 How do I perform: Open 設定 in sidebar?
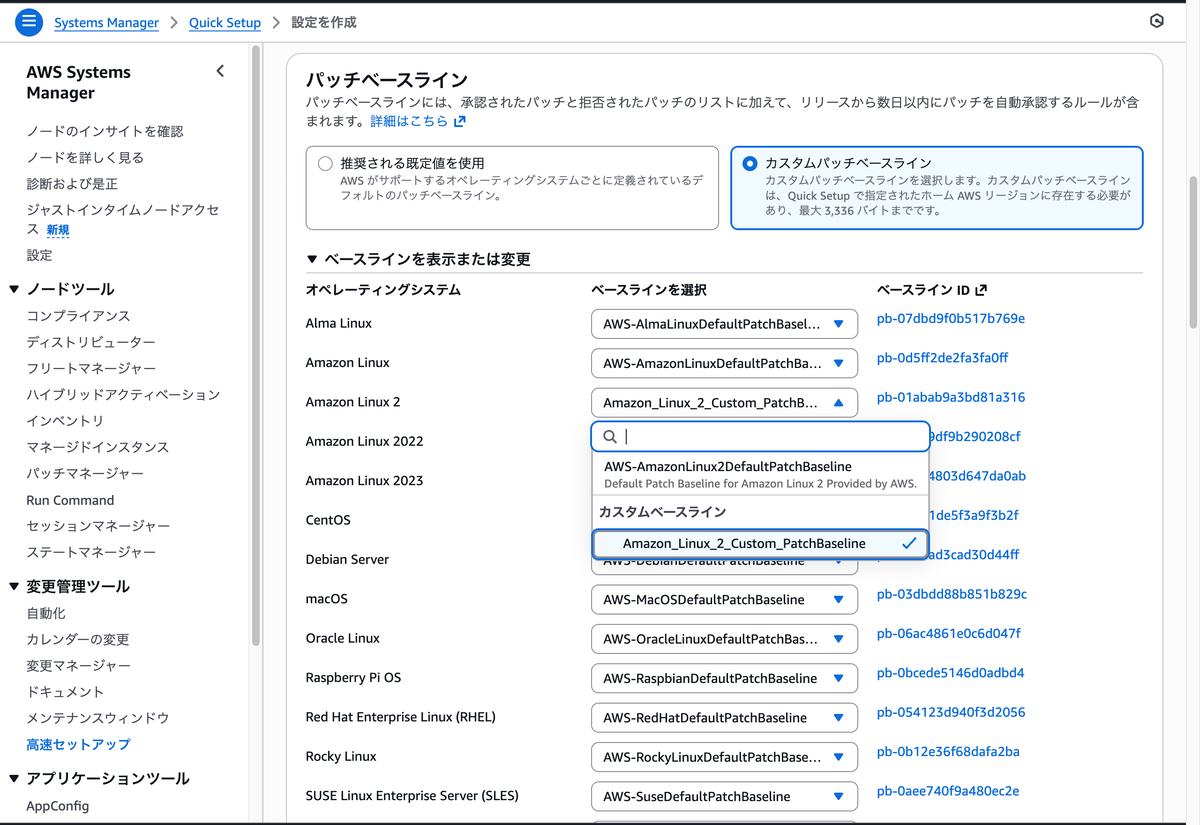(x=39, y=256)
